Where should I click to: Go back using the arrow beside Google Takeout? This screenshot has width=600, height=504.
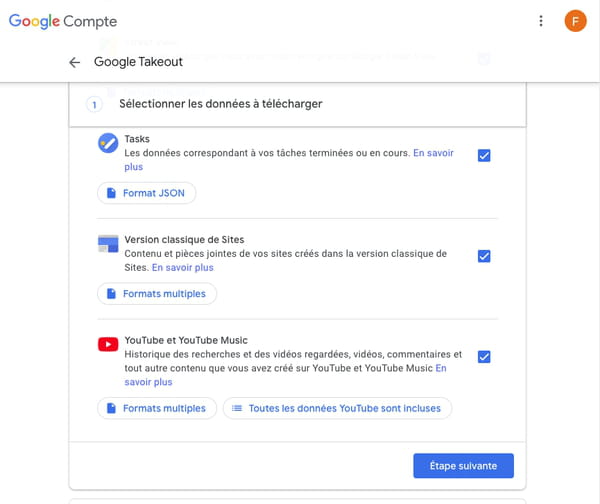click(x=74, y=62)
